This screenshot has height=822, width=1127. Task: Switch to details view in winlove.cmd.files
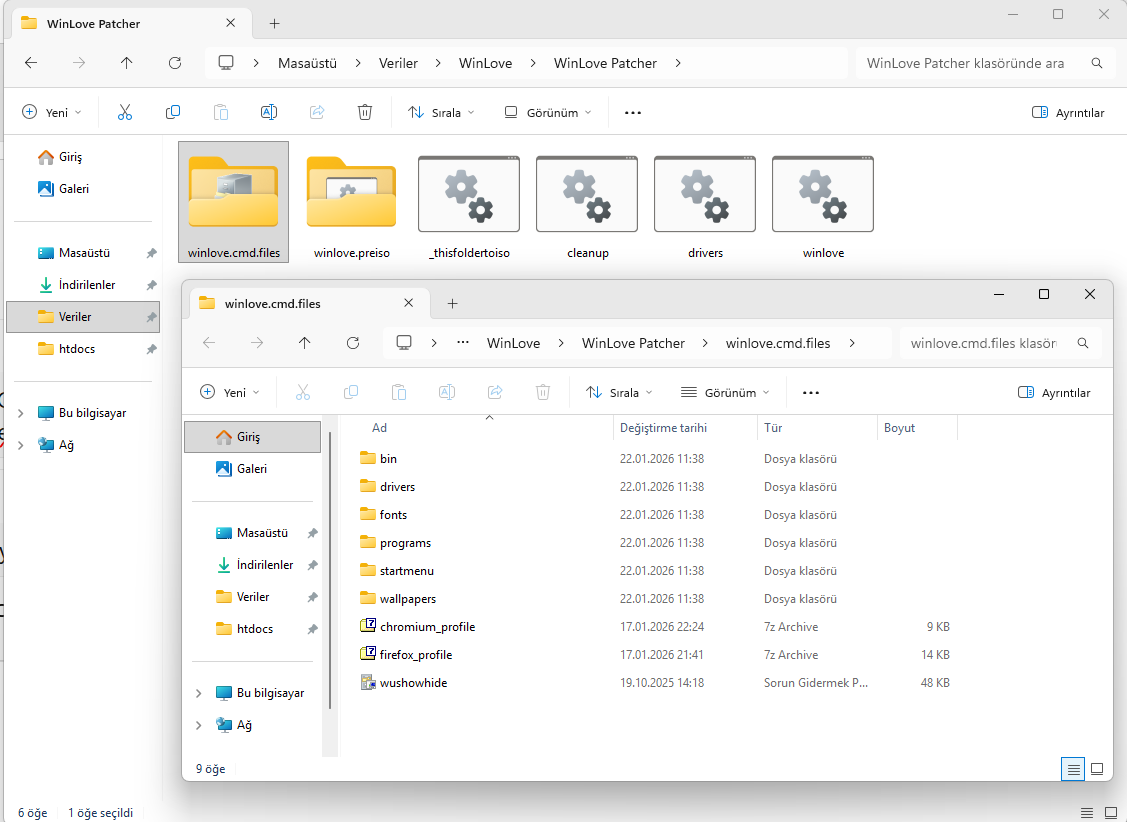click(x=1073, y=769)
